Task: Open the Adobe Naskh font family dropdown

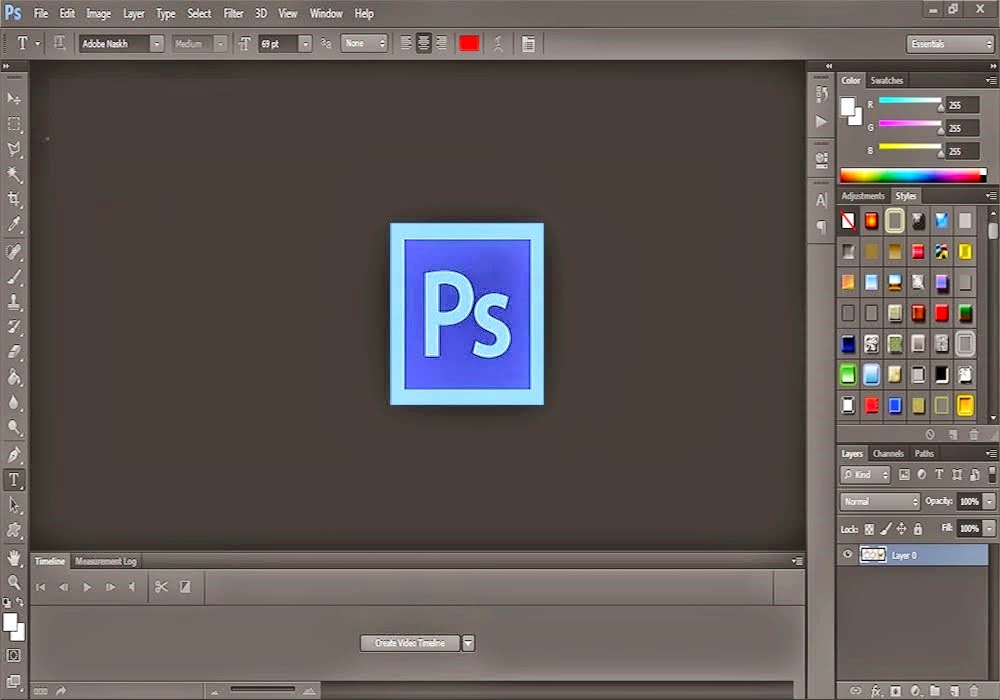Action: [x=157, y=43]
